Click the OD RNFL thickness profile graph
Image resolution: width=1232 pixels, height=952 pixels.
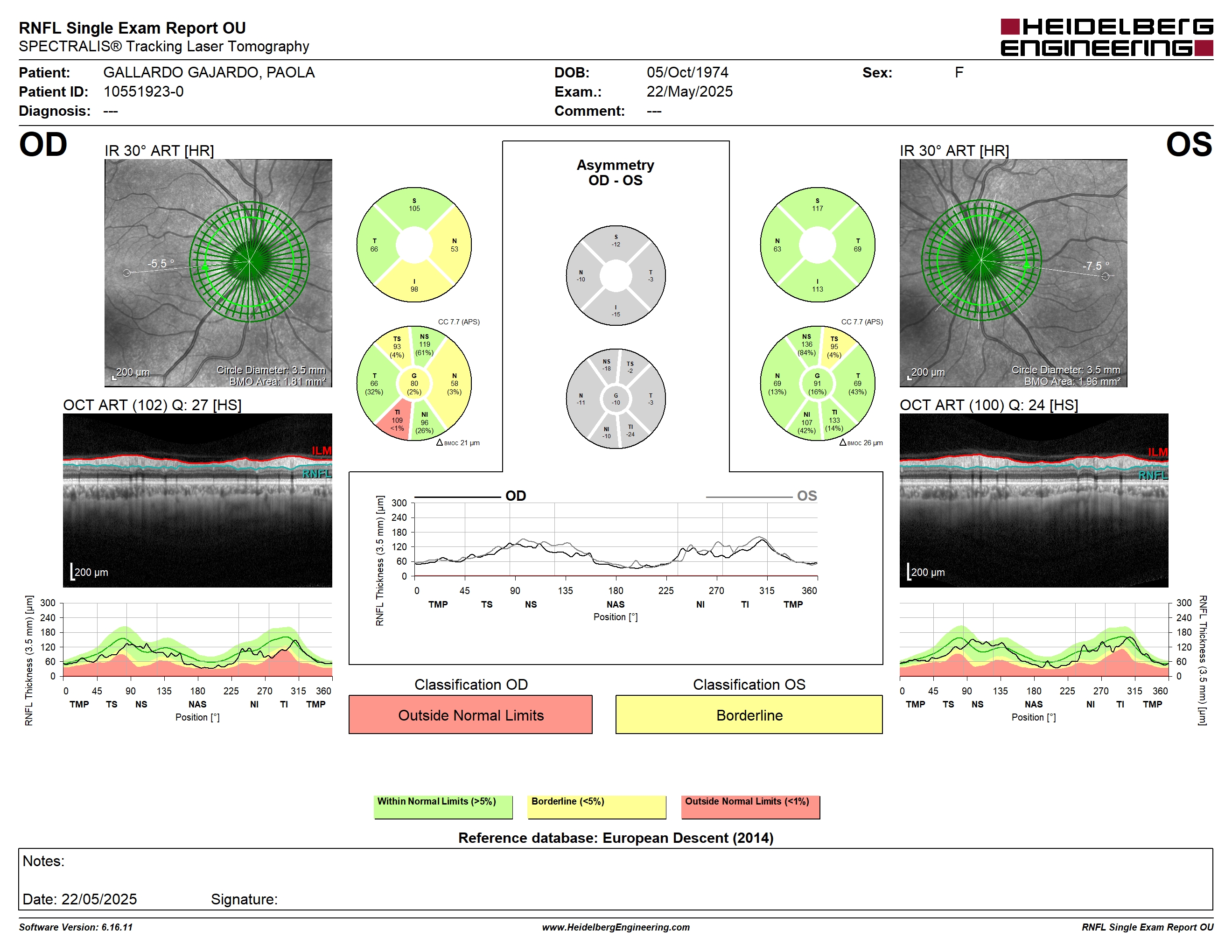(x=197, y=639)
